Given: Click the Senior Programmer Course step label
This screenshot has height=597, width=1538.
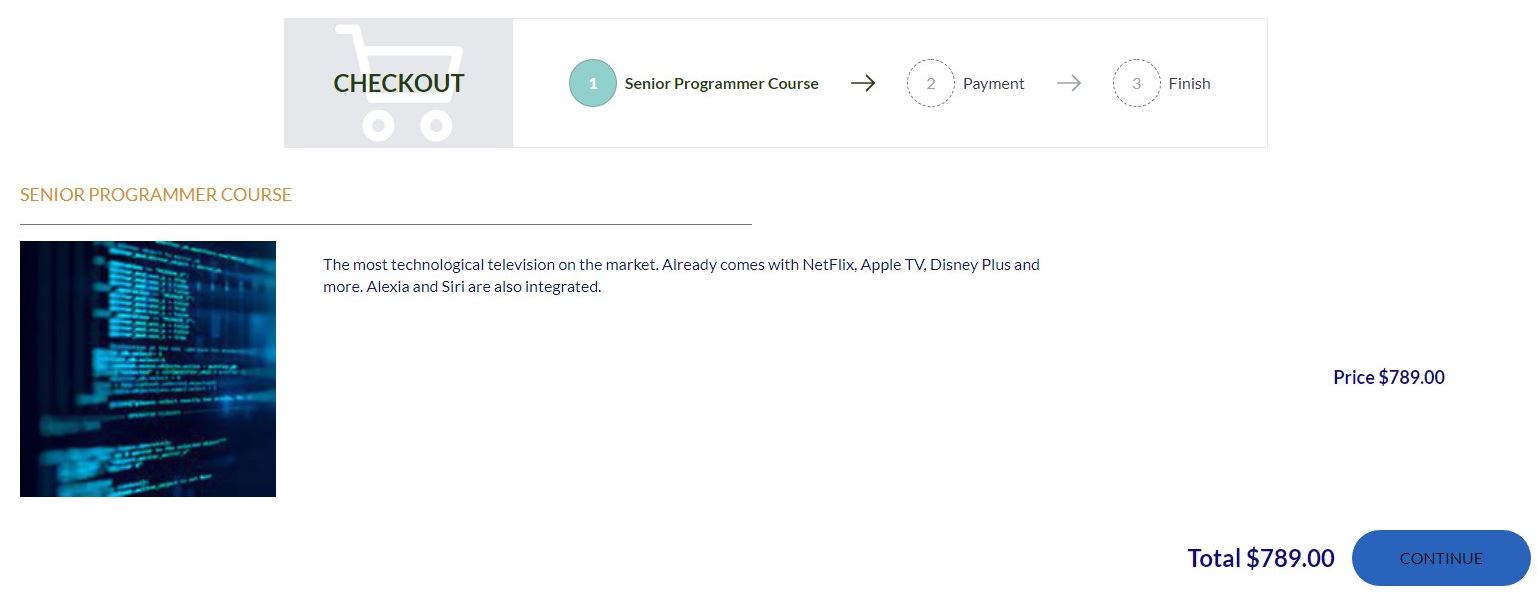Looking at the screenshot, I should coord(722,83).
